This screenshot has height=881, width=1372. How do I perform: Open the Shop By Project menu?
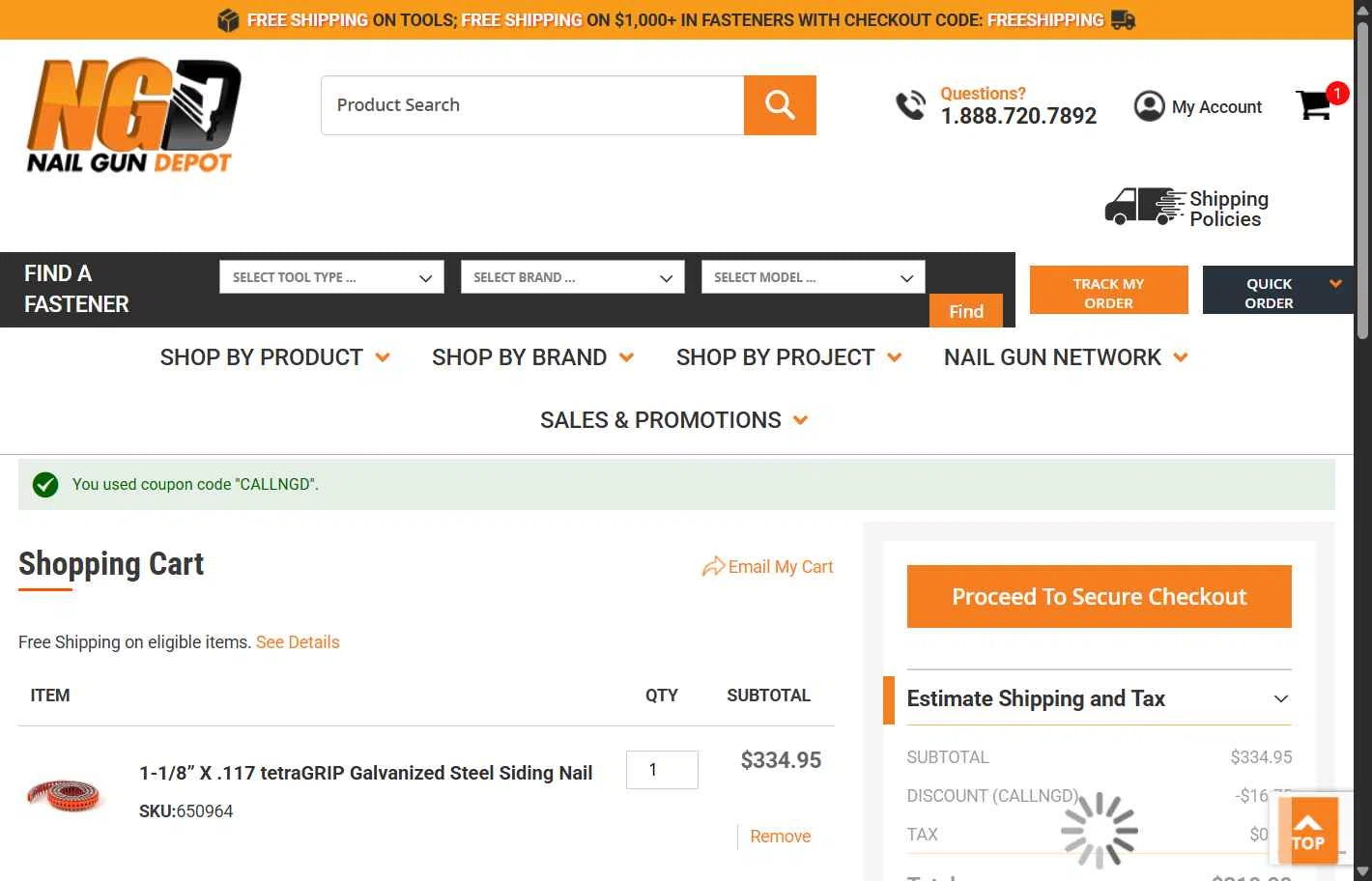789,357
